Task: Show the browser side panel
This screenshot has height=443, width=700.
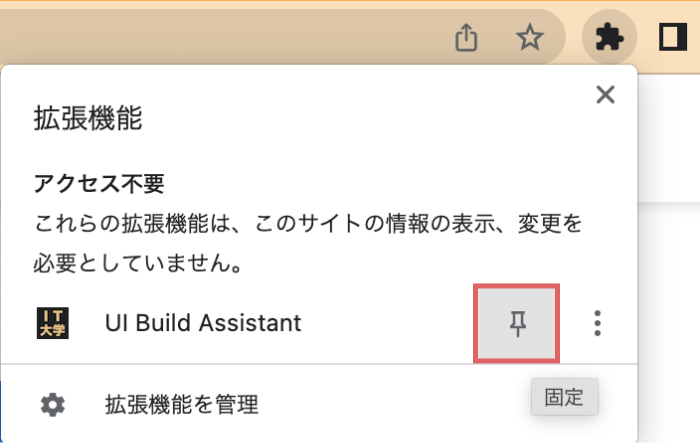Action: [x=673, y=38]
